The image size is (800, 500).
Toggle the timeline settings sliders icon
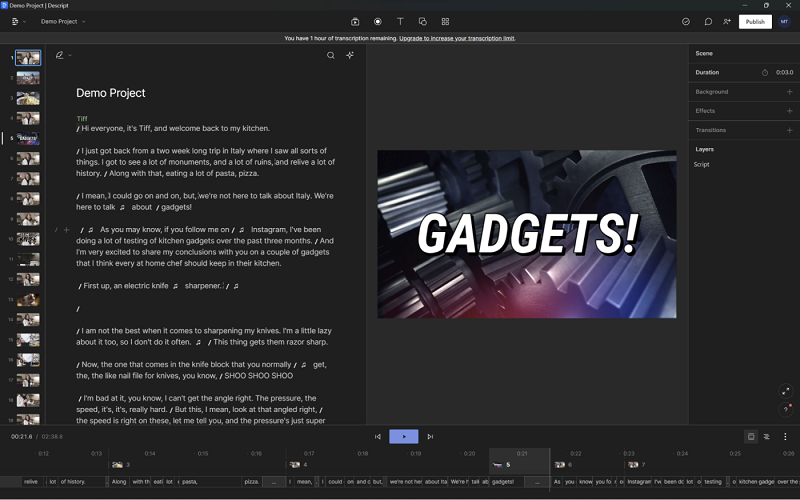pyautogui.click(x=766, y=436)
